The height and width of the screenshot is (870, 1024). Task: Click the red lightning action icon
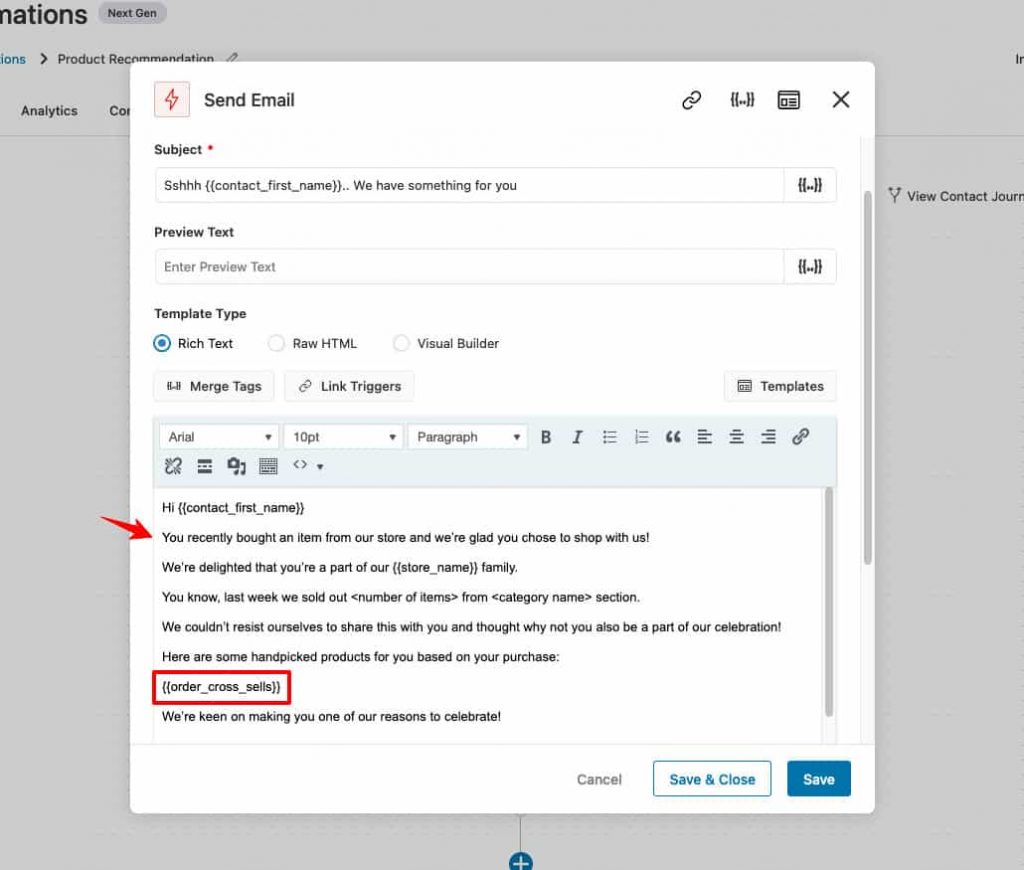[172, 99]
